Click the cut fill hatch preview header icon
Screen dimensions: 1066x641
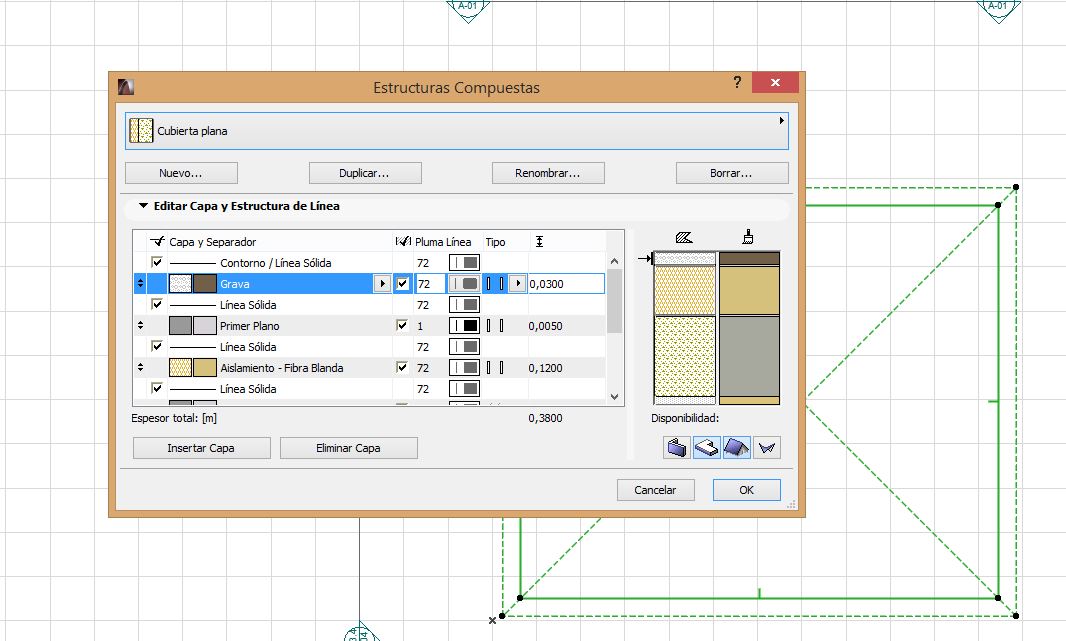684,238
